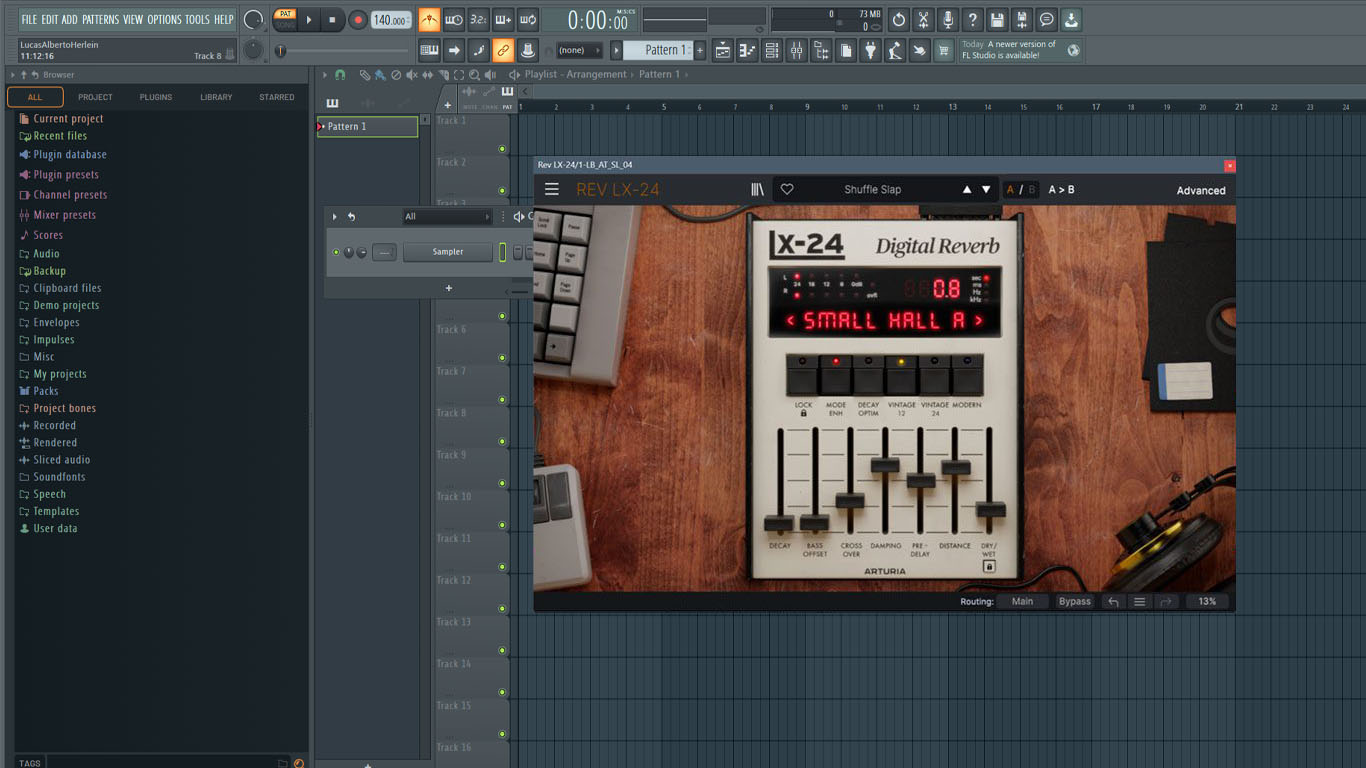Toggle the 3-2-1 countdown before recording

pyautogui.click(x=479, y=19)
